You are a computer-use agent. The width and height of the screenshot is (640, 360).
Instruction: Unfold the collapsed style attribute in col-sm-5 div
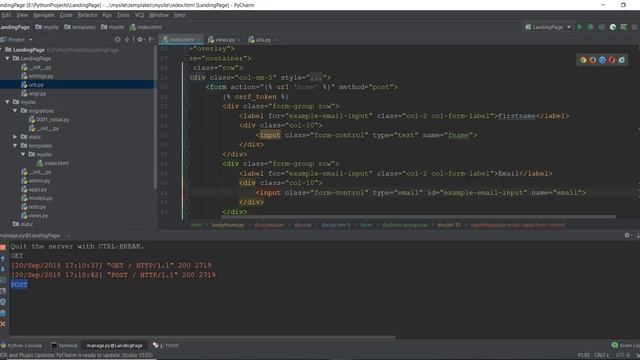tap(316, 77)
